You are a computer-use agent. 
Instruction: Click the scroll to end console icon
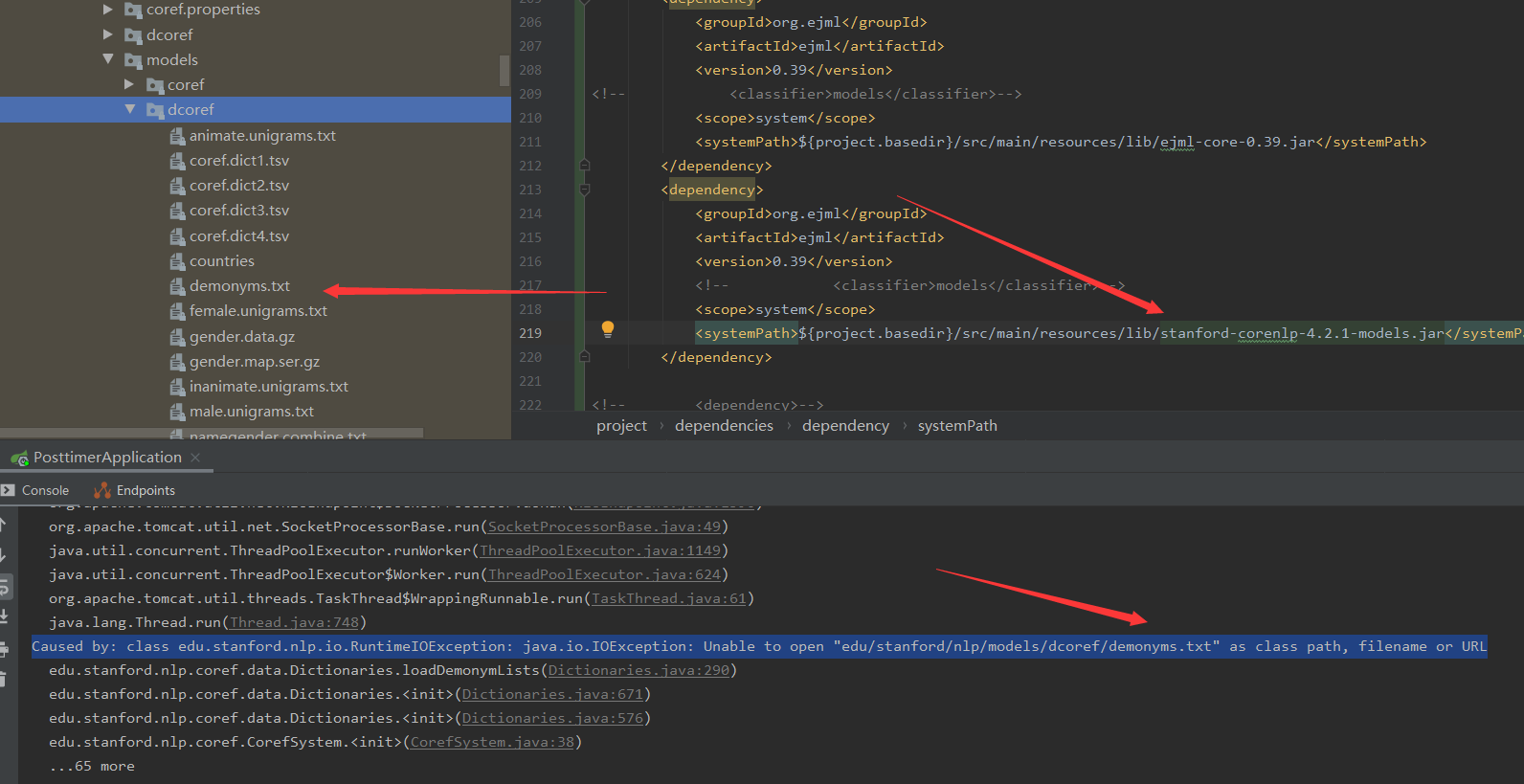coord(4,616)
